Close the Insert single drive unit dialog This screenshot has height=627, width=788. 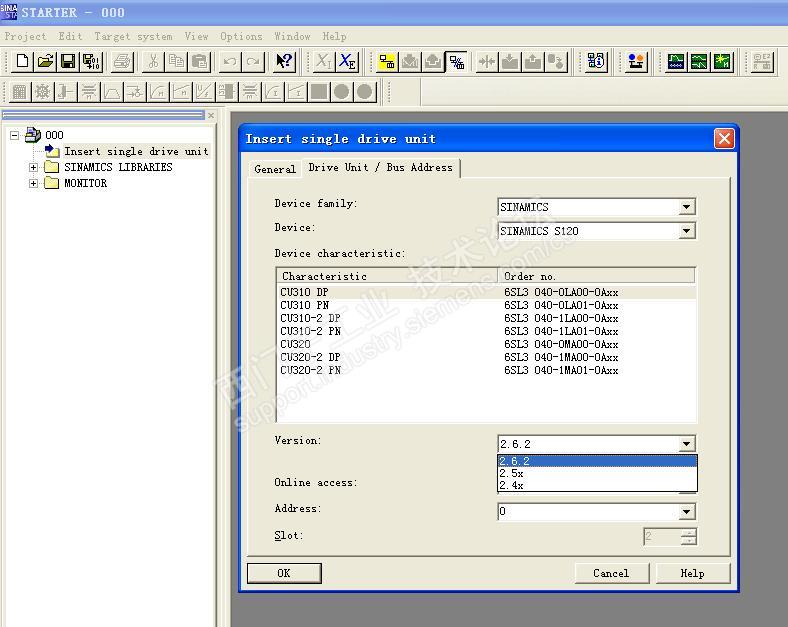coord(724,139)
